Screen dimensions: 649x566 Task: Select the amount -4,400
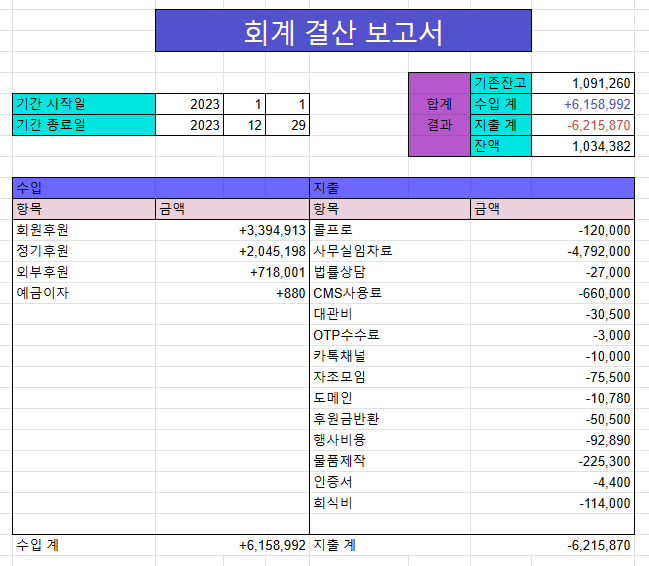tap(552, 482)
